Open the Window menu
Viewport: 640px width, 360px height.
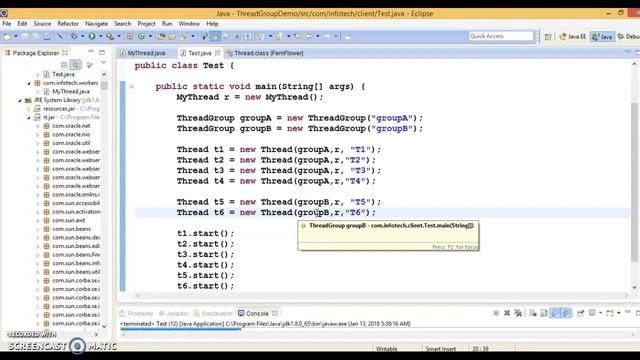pos(189,24)
